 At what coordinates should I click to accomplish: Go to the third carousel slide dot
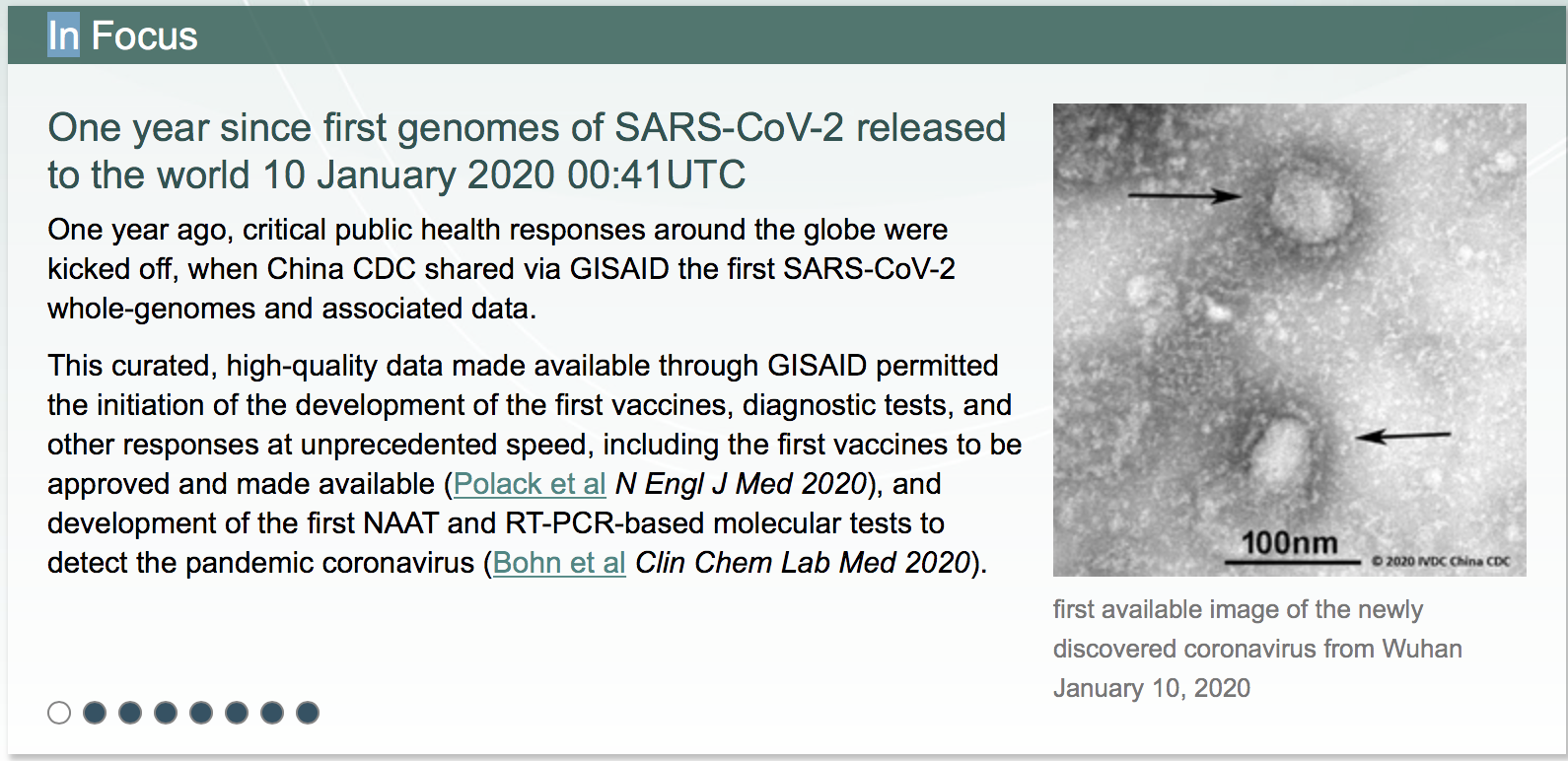(130, 713)
